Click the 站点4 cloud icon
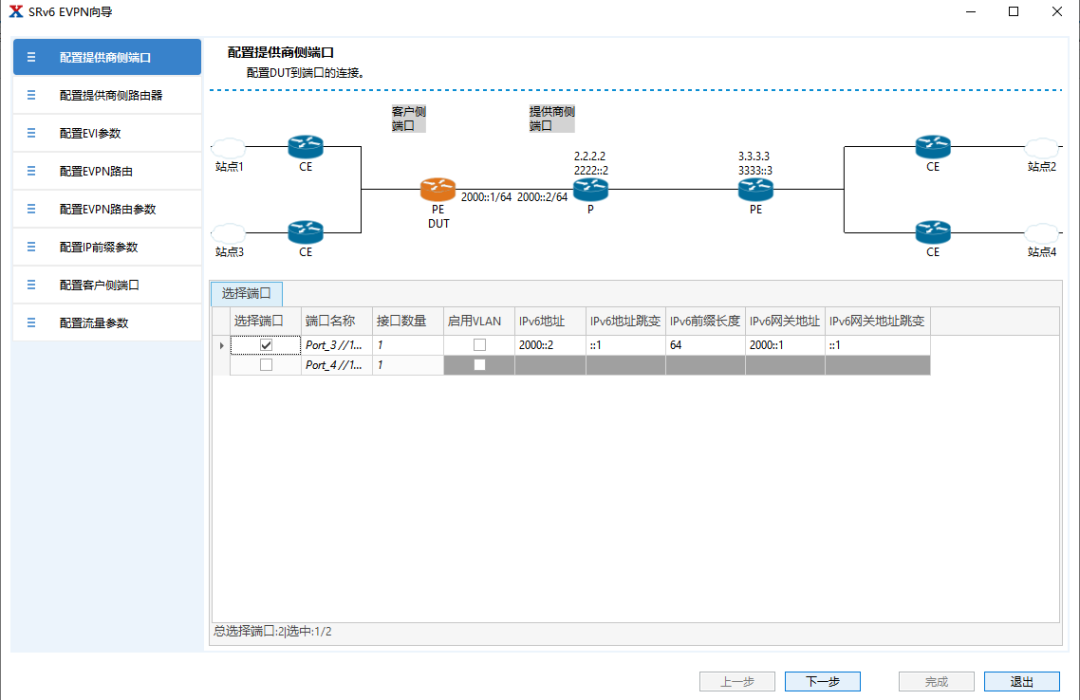1080x700 pixels. tap(1041, 233)
